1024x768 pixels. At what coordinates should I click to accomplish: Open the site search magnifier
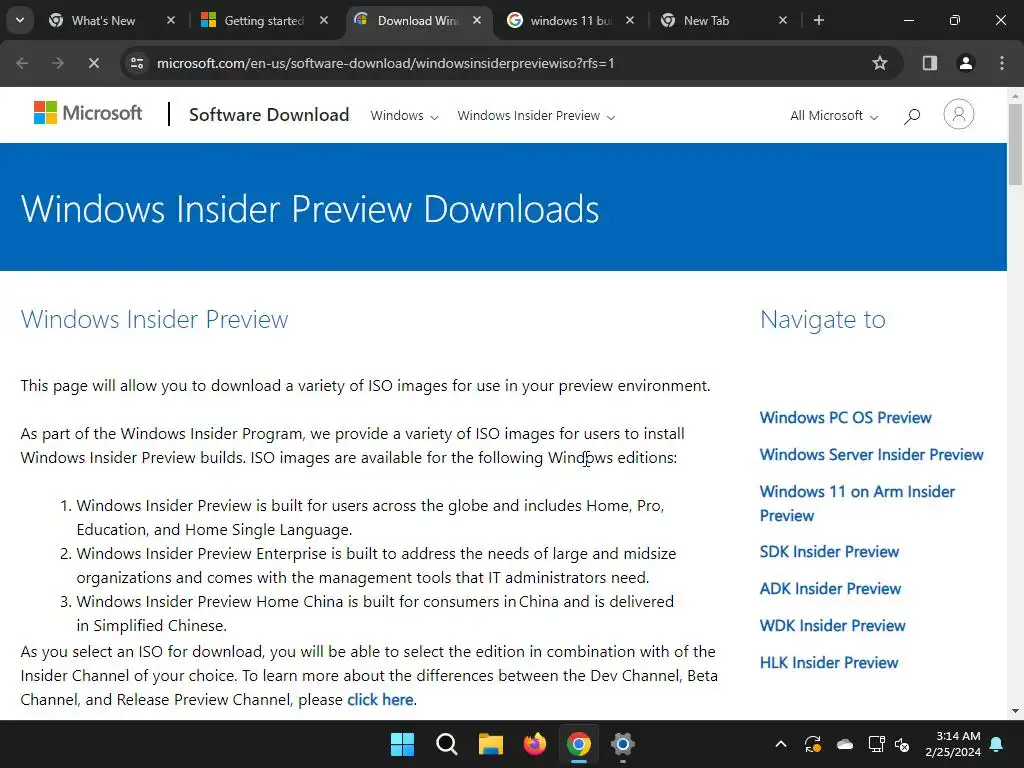(912, 116)
